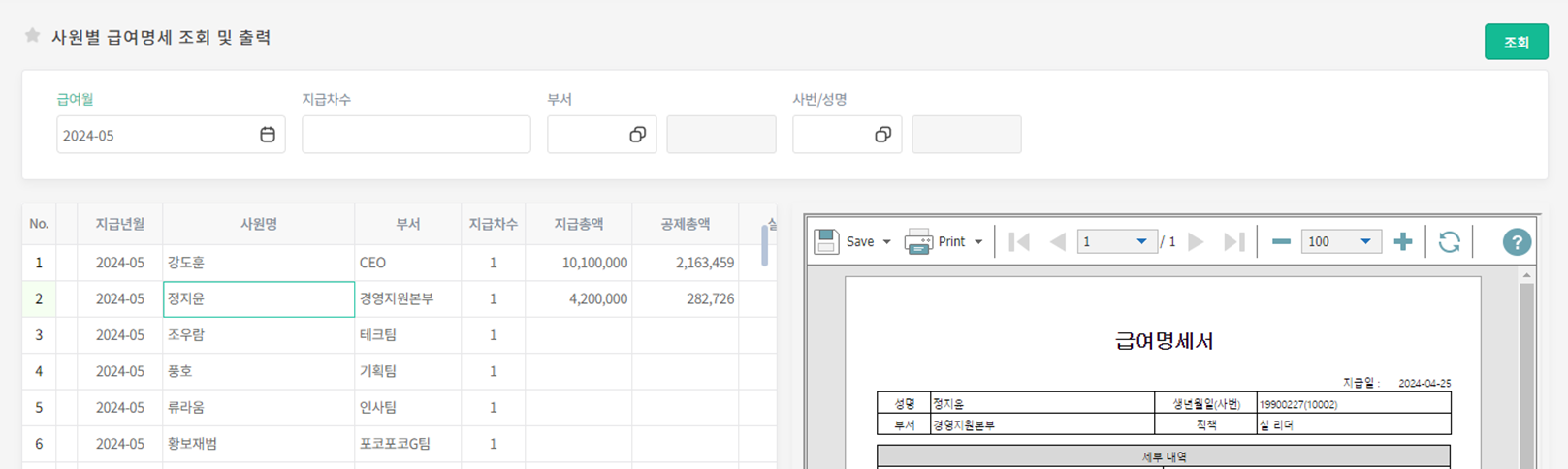Zoom in the report with plus icon
1568x469 pixels.
[1402, 241]
